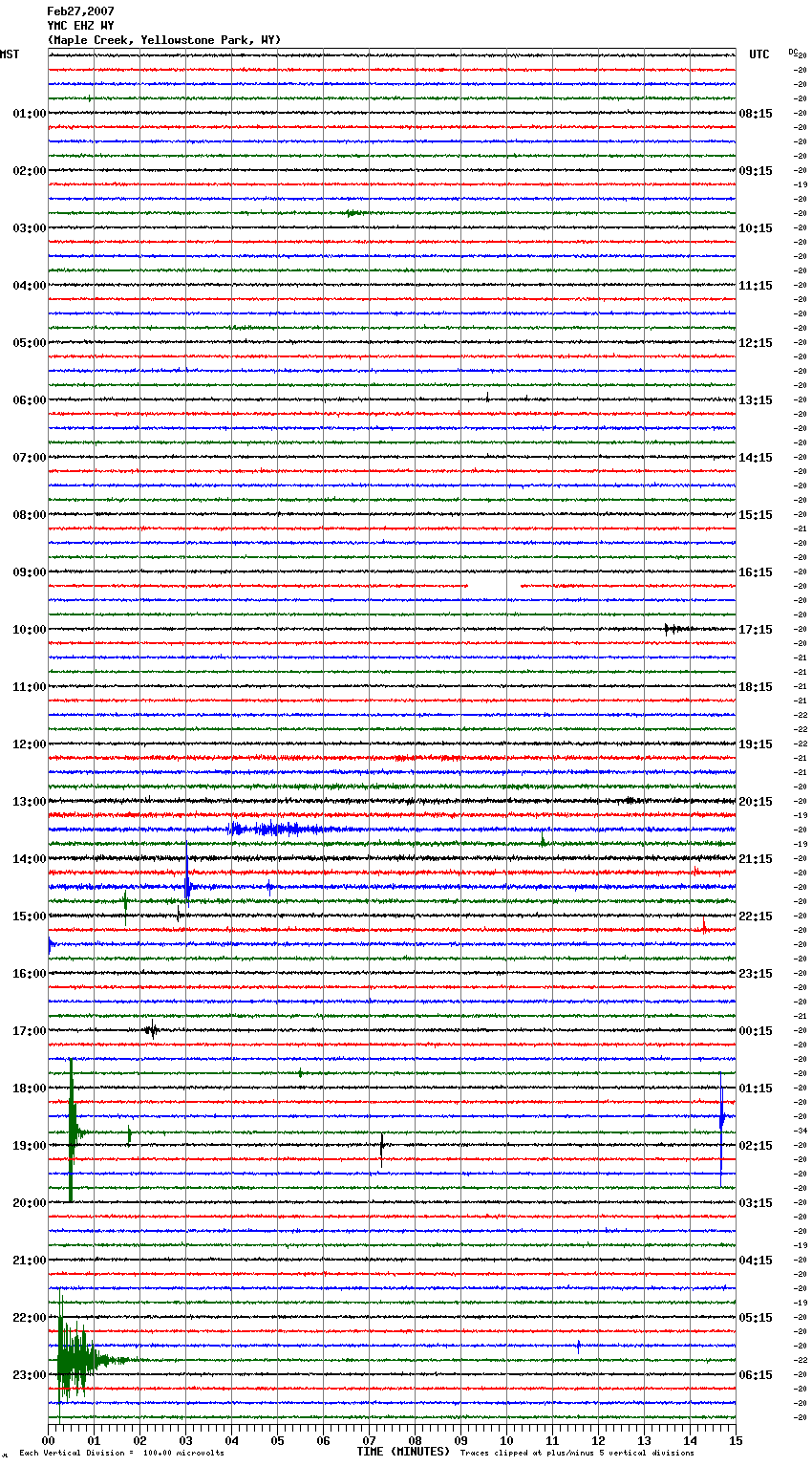
Task: Click the 22:15 UTC time label
Action: coord(756,916)
